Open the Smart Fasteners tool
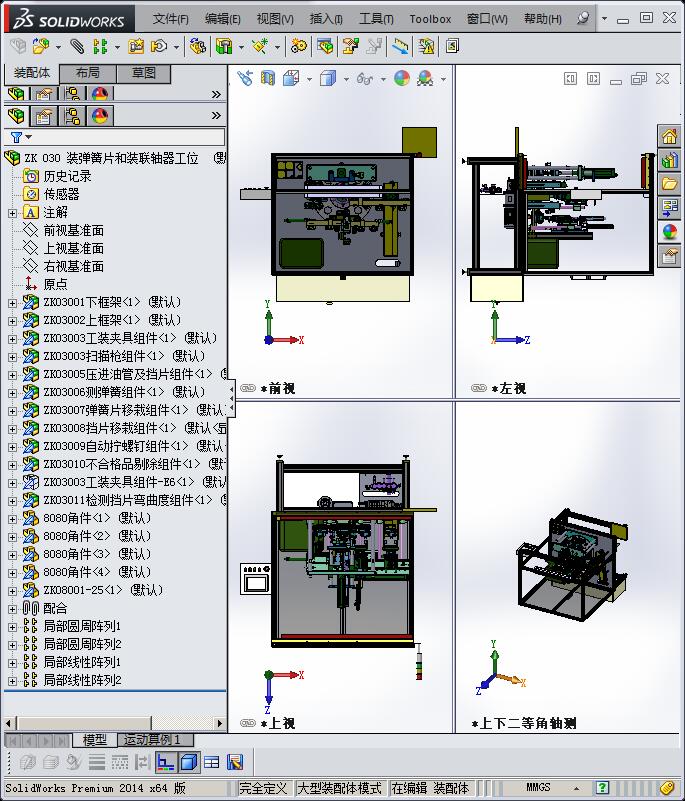Viewport: 685px width, 801px height. click(x=135, y=46)
